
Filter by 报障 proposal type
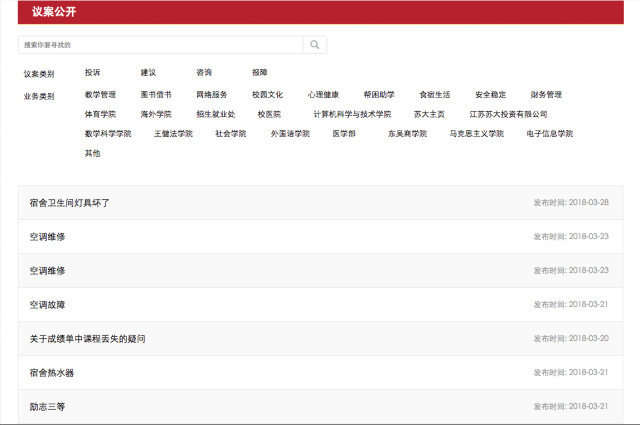click(260, 73)
